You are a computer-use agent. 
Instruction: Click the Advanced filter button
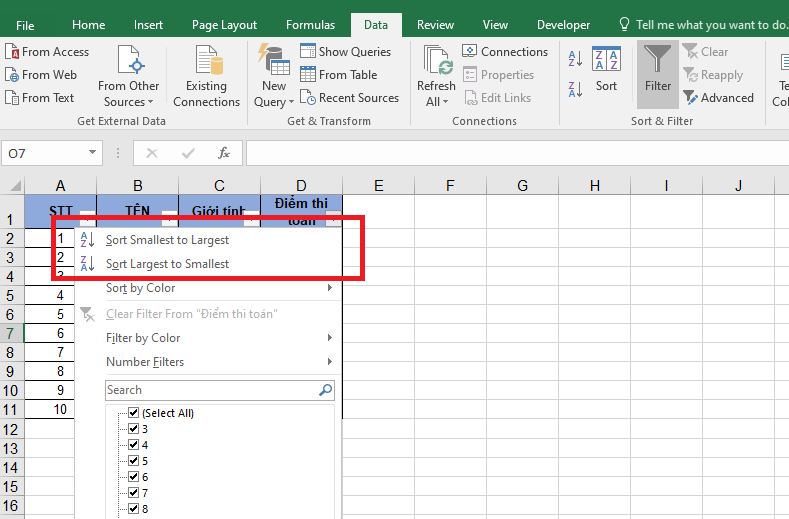(x=718, y=98)
